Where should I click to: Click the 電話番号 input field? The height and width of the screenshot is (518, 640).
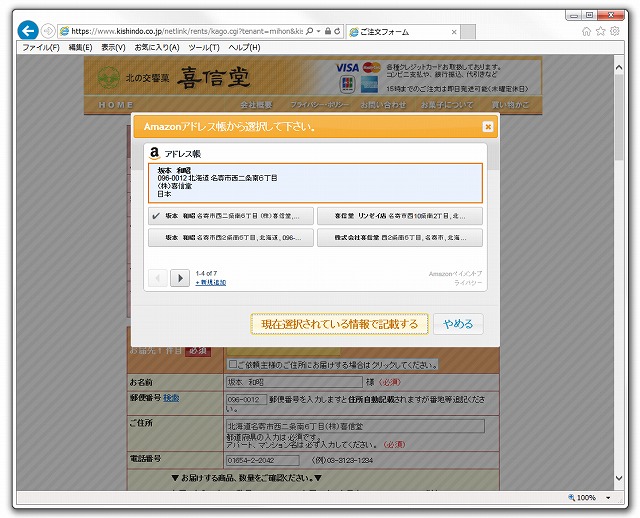coord(263,460)
